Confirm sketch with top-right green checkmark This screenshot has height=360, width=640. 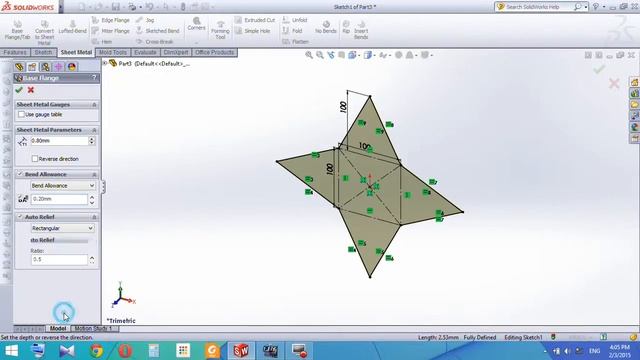point(599,70)
